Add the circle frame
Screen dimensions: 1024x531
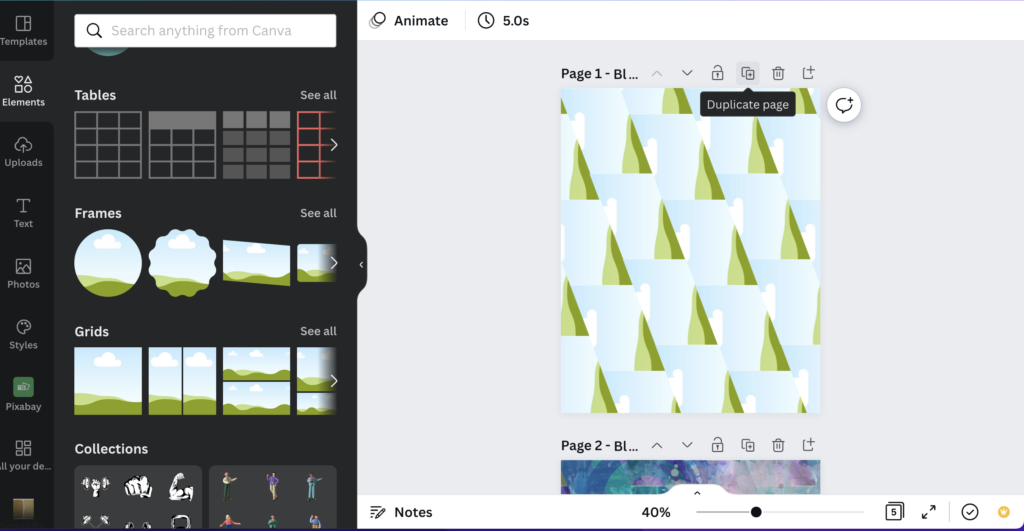[x=108, y=263]
